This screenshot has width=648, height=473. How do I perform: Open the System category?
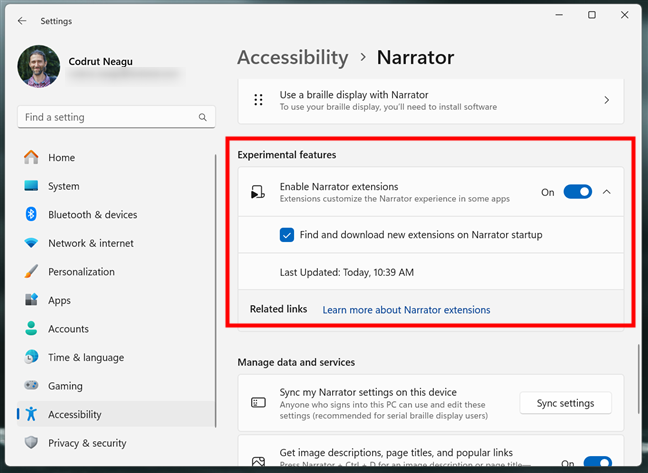116,186
